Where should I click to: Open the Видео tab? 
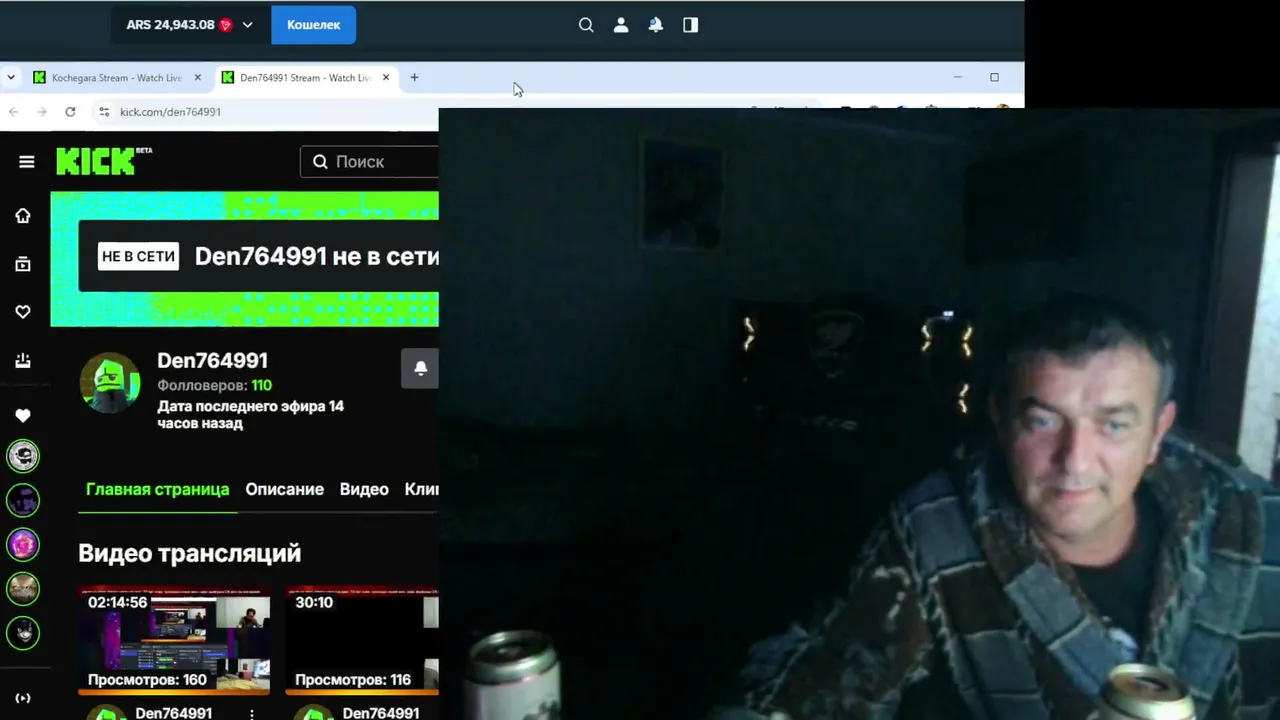[364, 489]
